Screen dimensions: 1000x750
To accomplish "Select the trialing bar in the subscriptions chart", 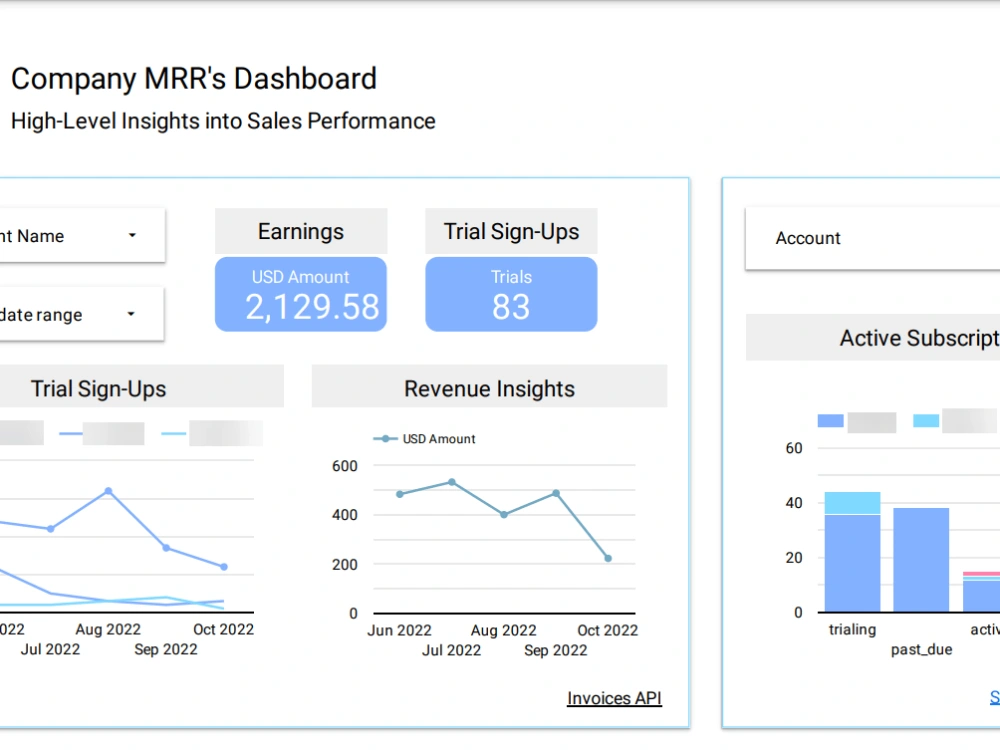I will (851, 550).
